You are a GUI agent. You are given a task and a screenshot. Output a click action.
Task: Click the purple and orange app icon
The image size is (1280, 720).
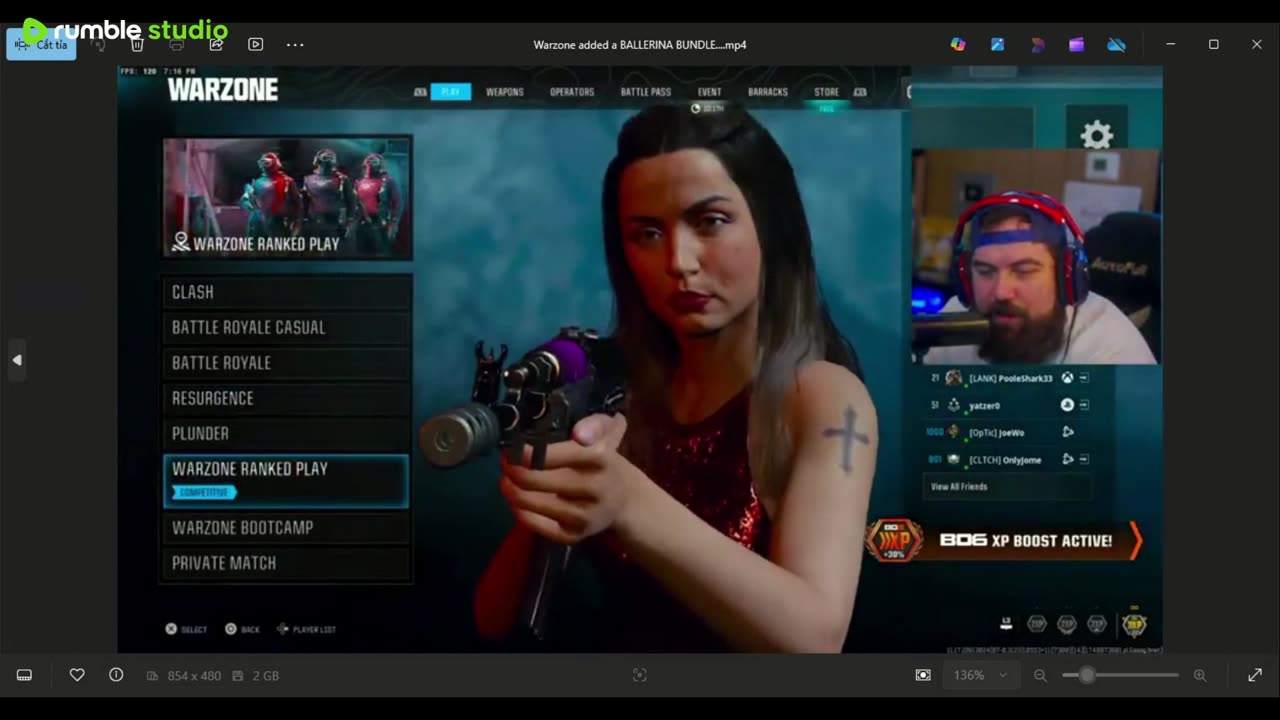[x=1037, y=45]
